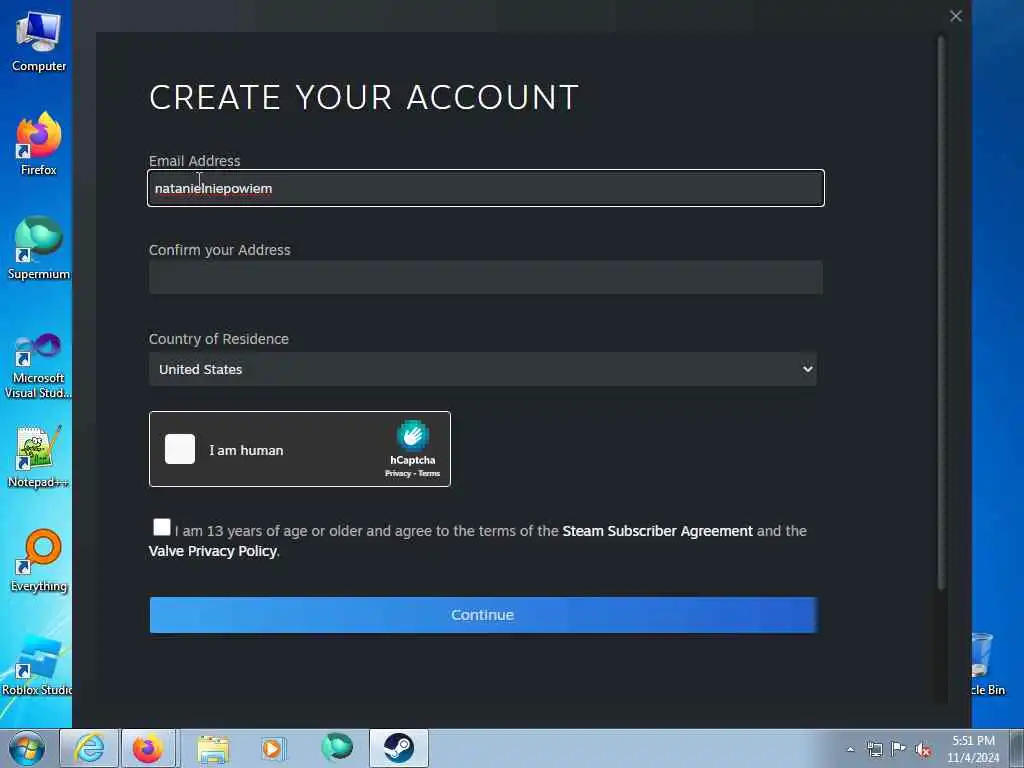The width and height of the screenshot is (1024, 768).
Task: Tick the 13 years age agreement checkbox
Action: (161, 527)
